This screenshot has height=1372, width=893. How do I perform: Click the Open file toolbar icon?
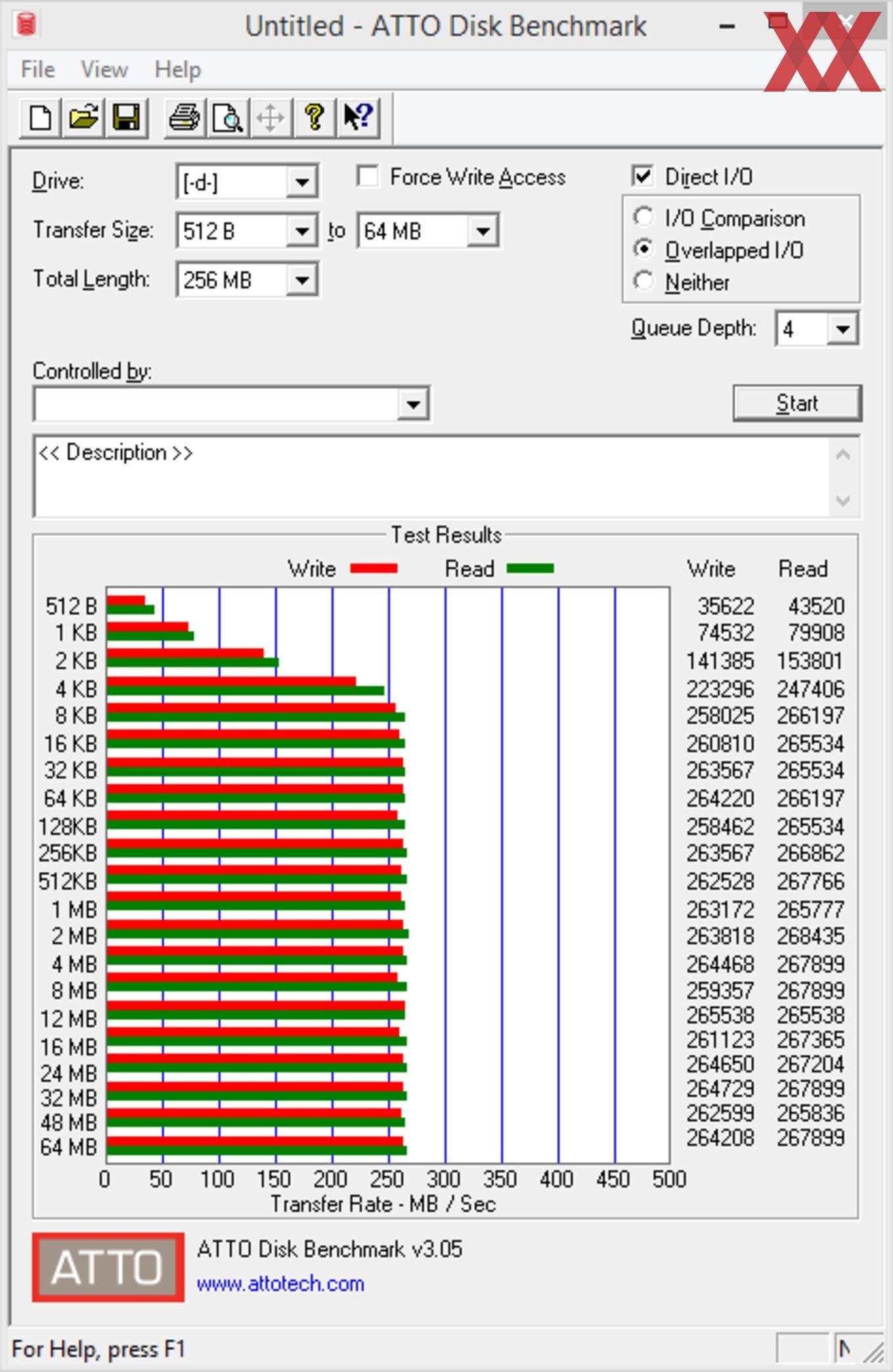(x=83, y=118)
